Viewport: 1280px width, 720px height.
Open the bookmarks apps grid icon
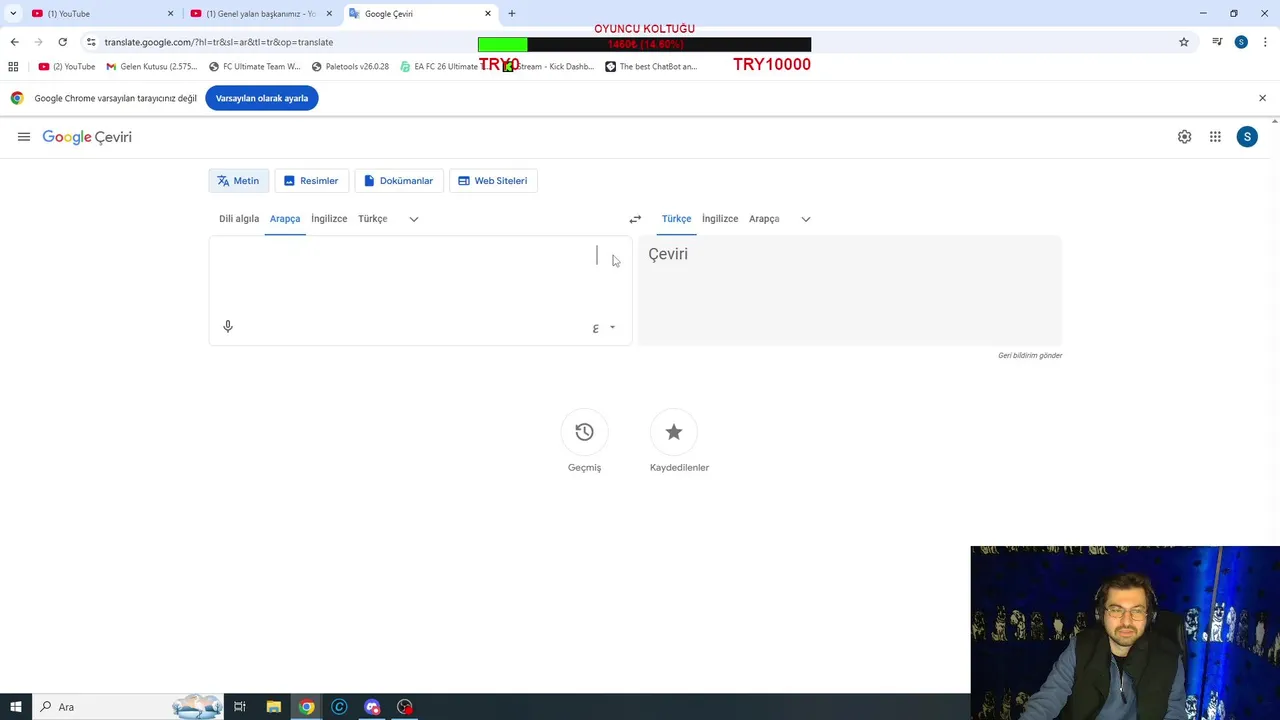(x=13, y=67)
